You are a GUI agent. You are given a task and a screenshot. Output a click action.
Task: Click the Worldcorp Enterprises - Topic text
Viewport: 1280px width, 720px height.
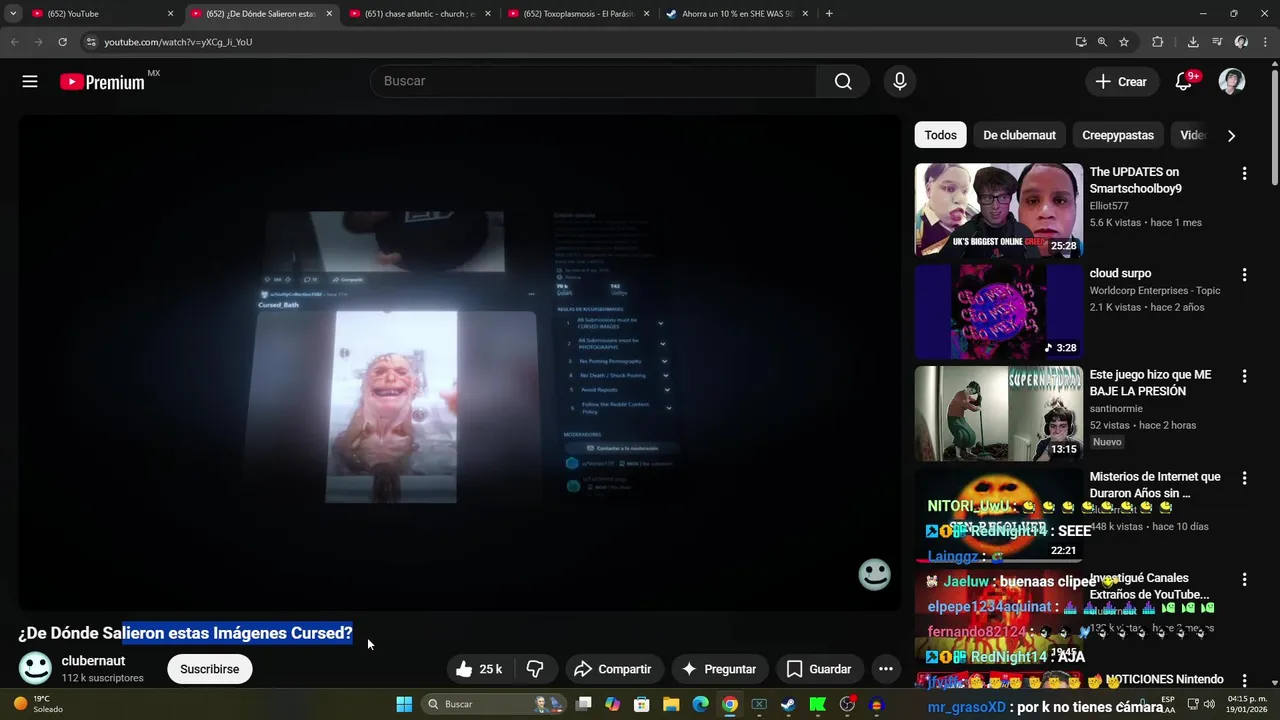pyautogui.click(x=1155, y=290)
